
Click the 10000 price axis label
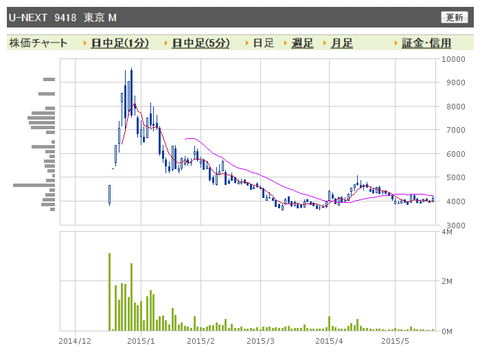(x=453, y=59)
